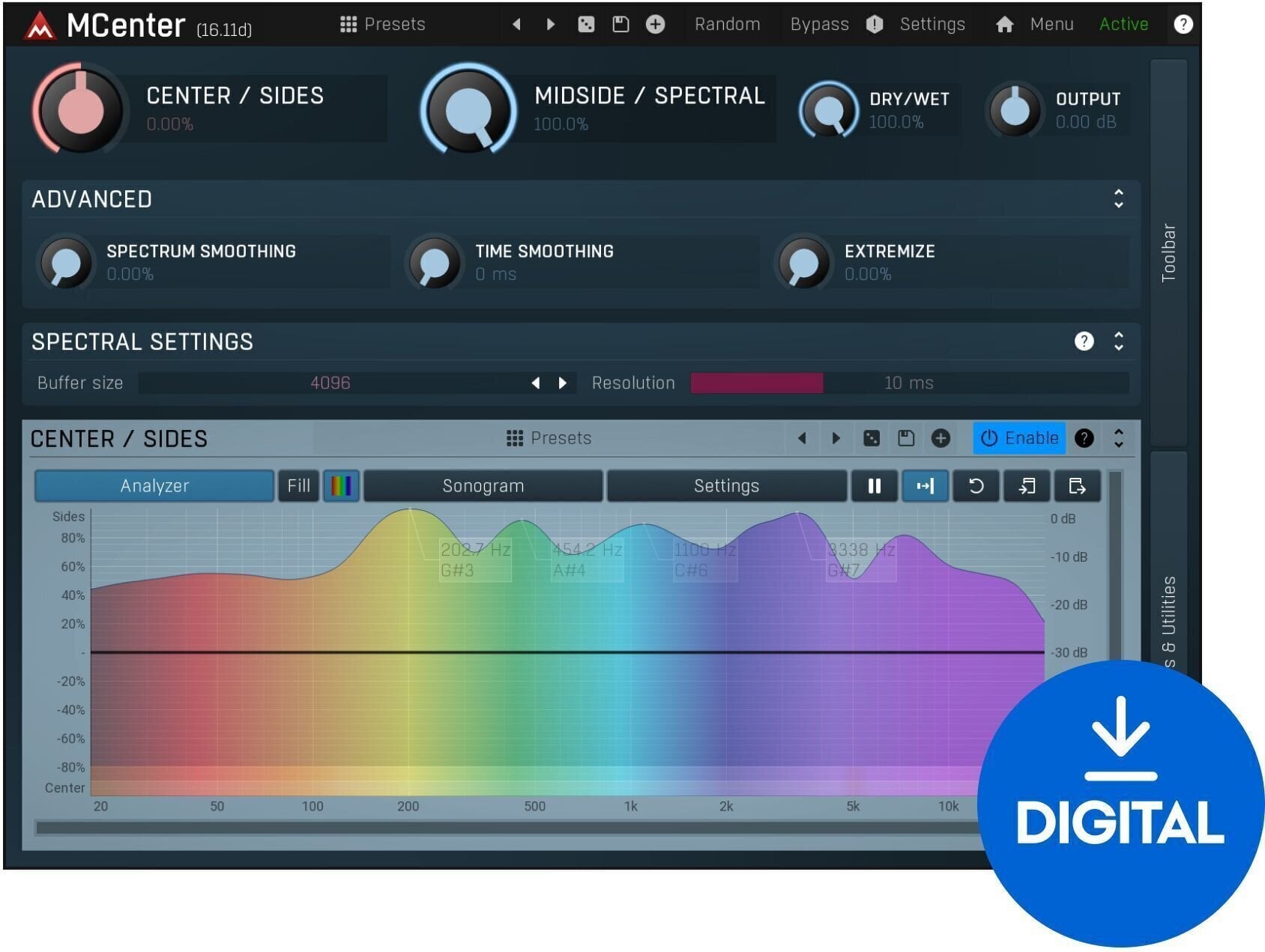1265x952 pixels.
Task: Open help via top-right question mark
Action: (x=1183, y=25)
